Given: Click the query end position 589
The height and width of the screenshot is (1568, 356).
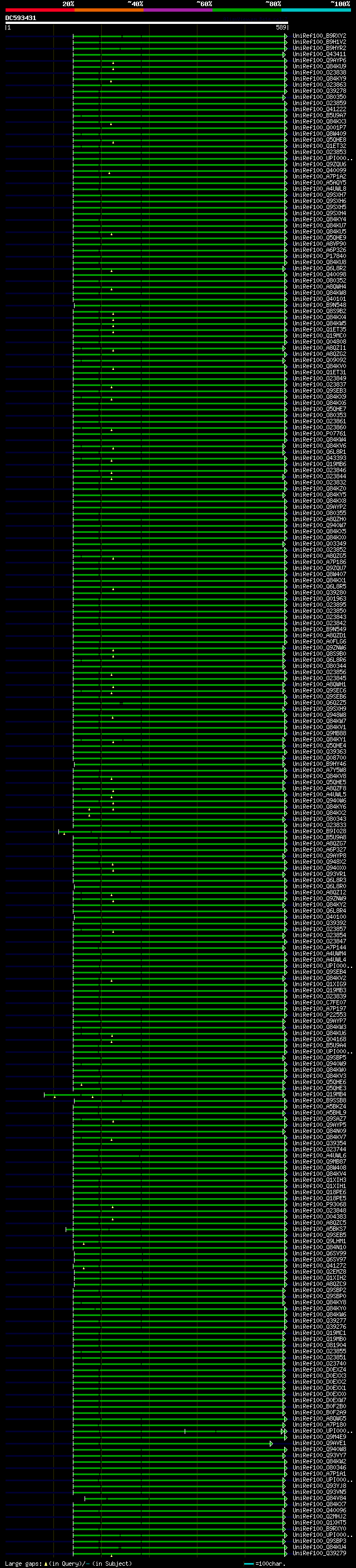Looking at the screenshot, I should click(x=281, y=28).
